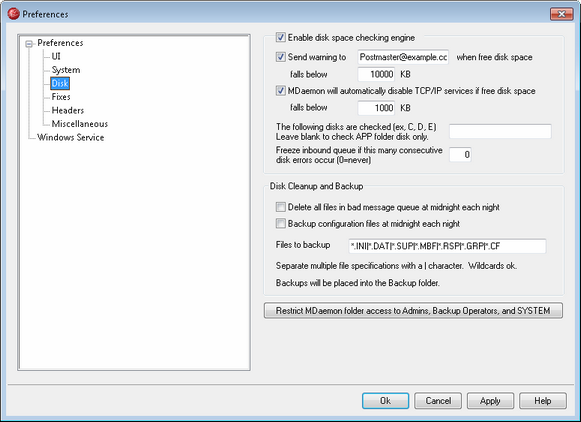Click the 10000 KB warning threshold field
Image resolution: width=581 pixels, height=422 pixels.
(376, 74)
